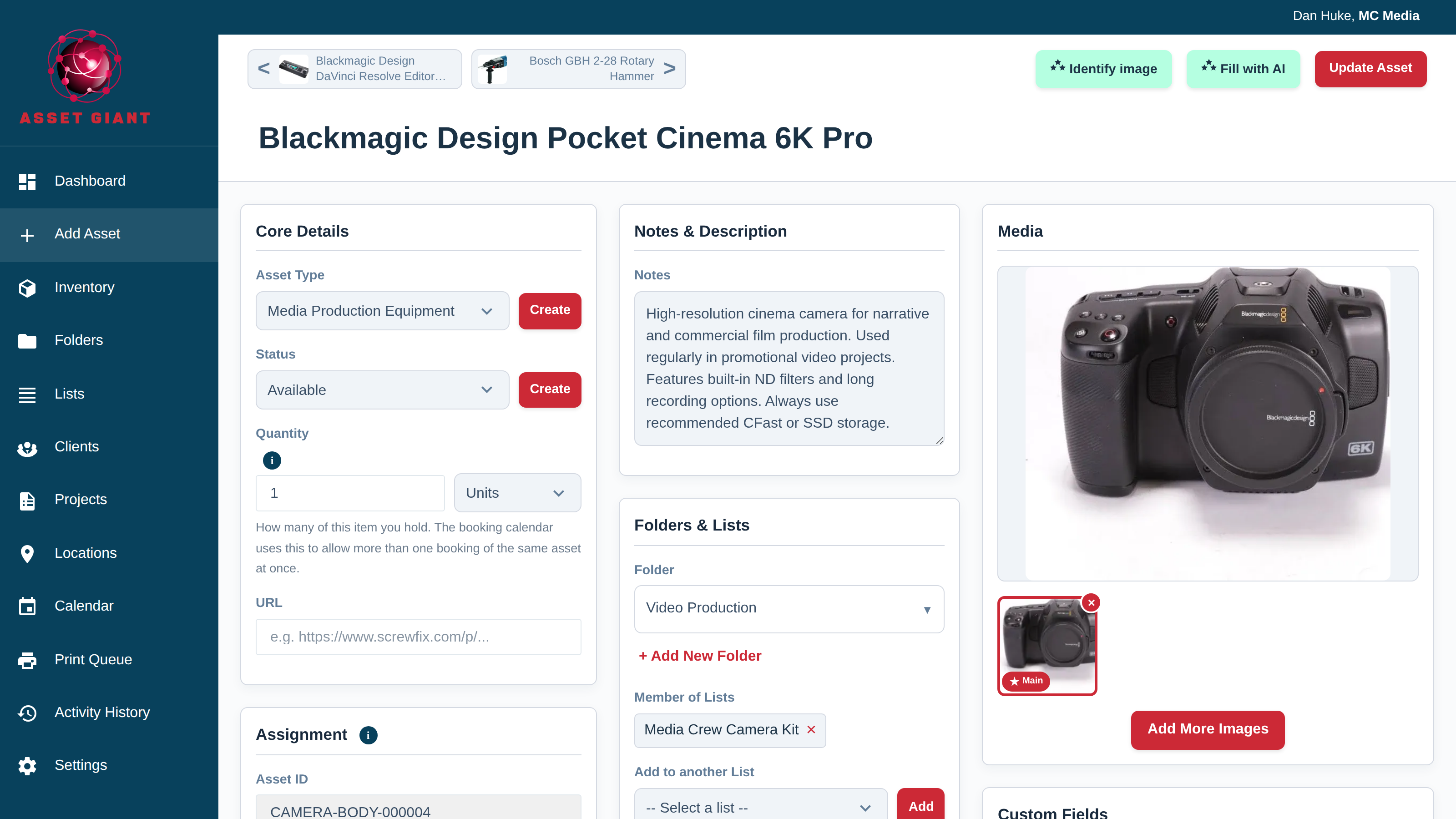Image resolution: width=1456 pixels, height=819 pixels.
Task: Open the Folders section
Action: [109, 341]
